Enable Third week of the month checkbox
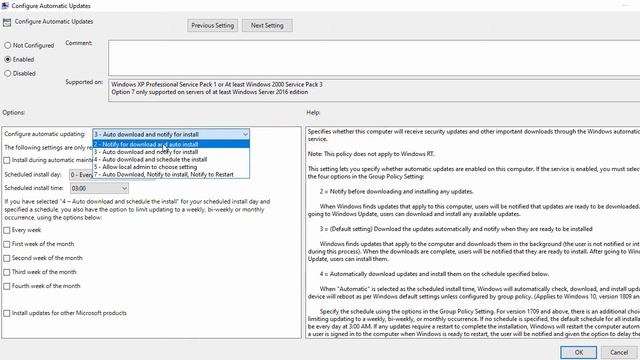The height and width of the screenshot is (360, 640). [7, 272]
